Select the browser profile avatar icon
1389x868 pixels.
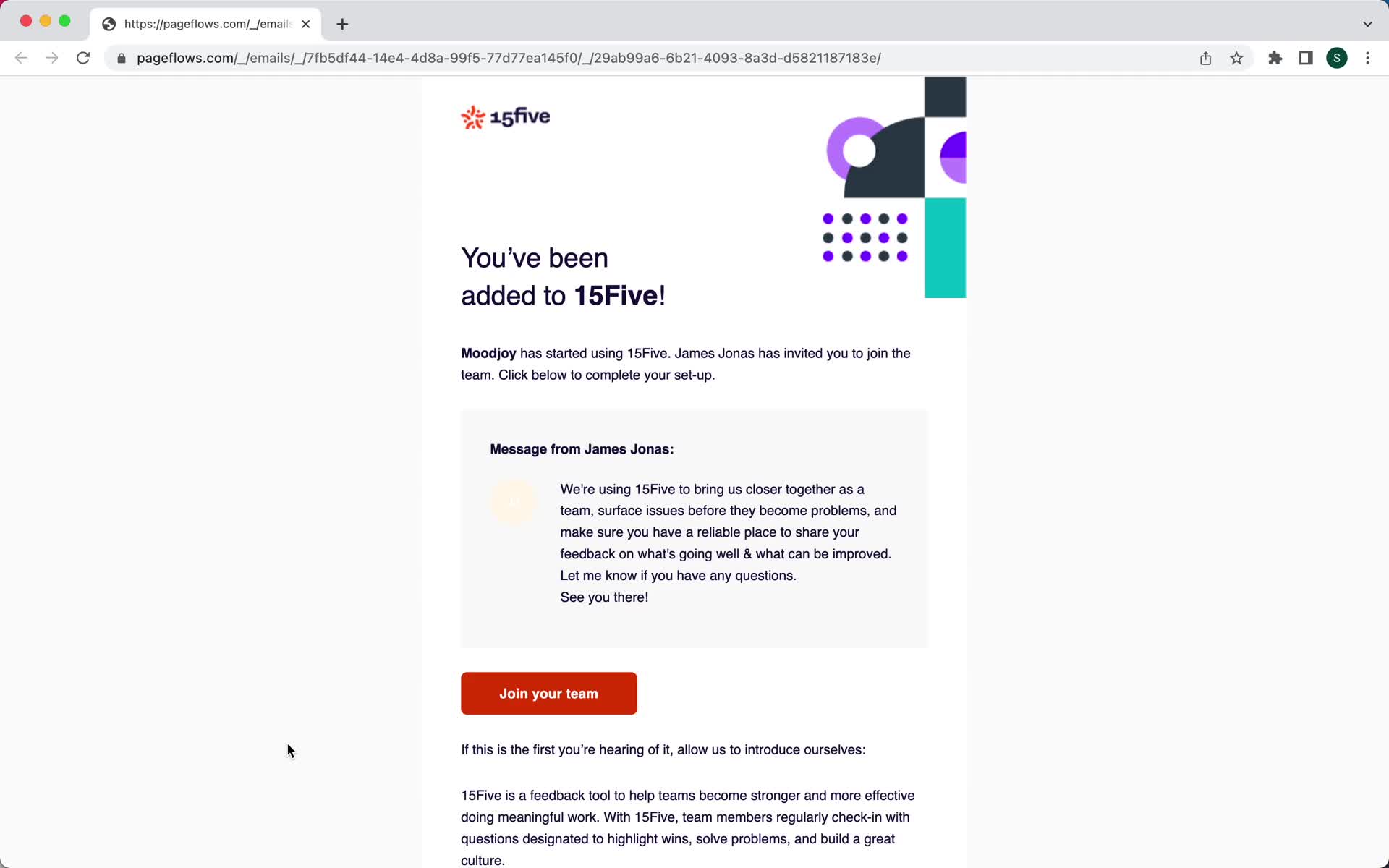click(1337, 58)
